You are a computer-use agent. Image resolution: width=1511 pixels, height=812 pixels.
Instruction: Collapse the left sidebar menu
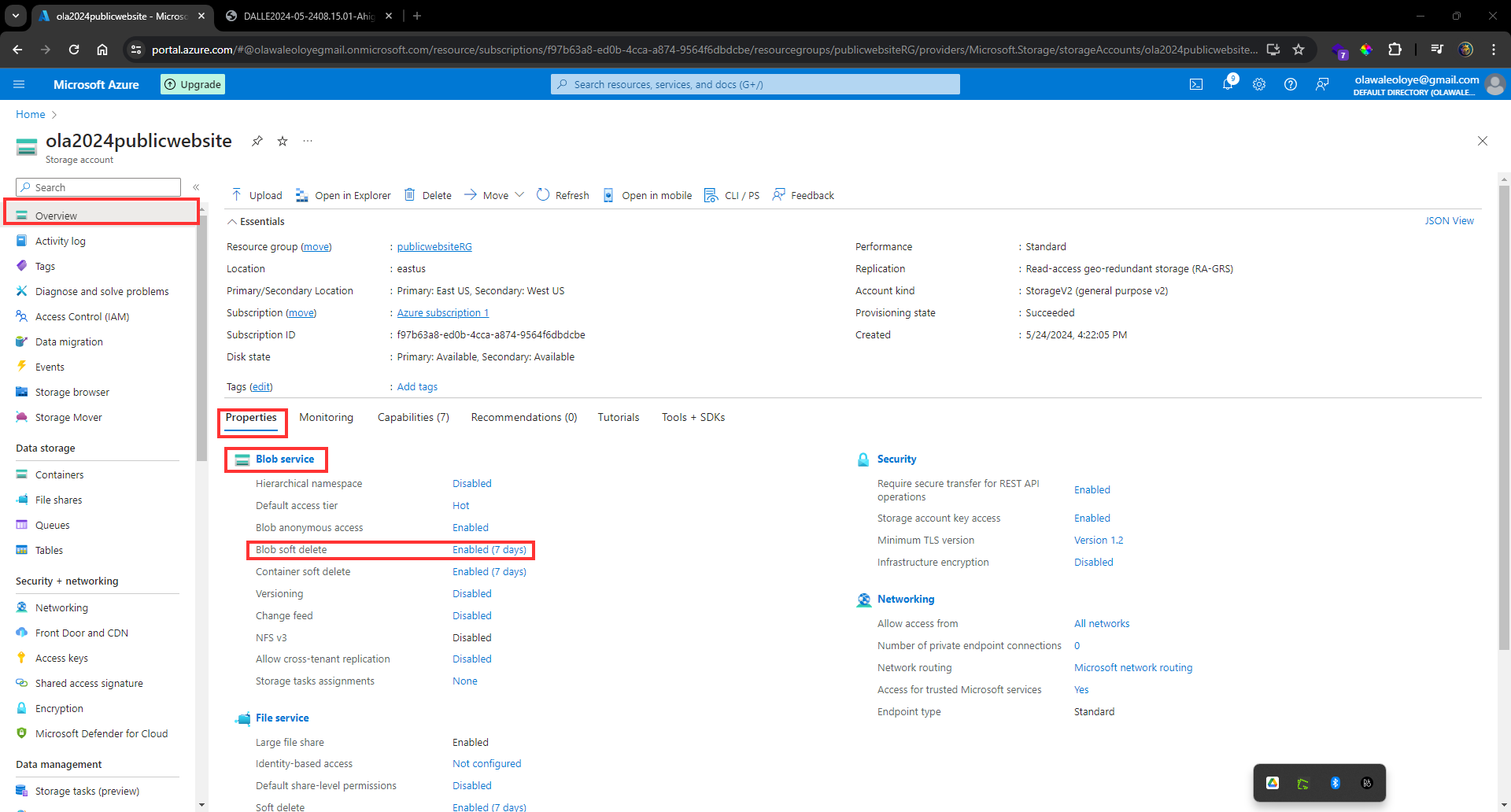(196, 187)
